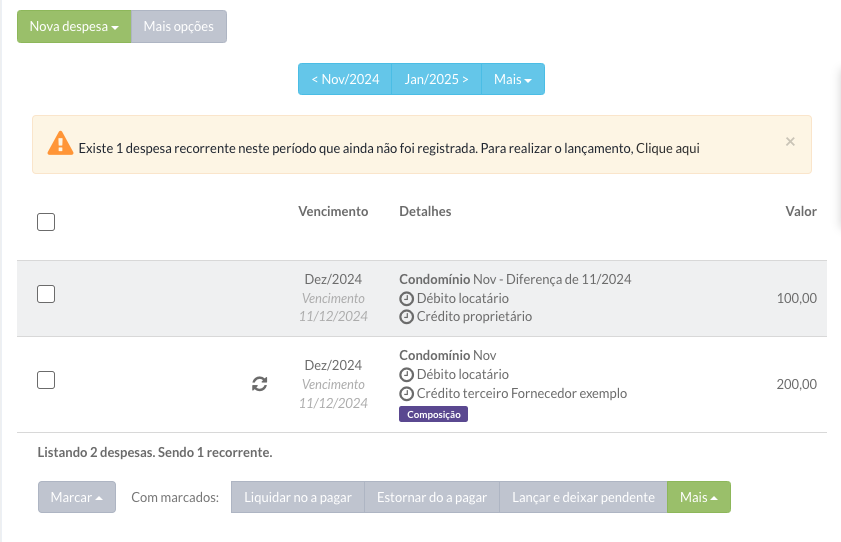The height and width of the screenshot is (542, 841).
Task: Open the Marcar dropdown menu
Action: tap(77, 498)
